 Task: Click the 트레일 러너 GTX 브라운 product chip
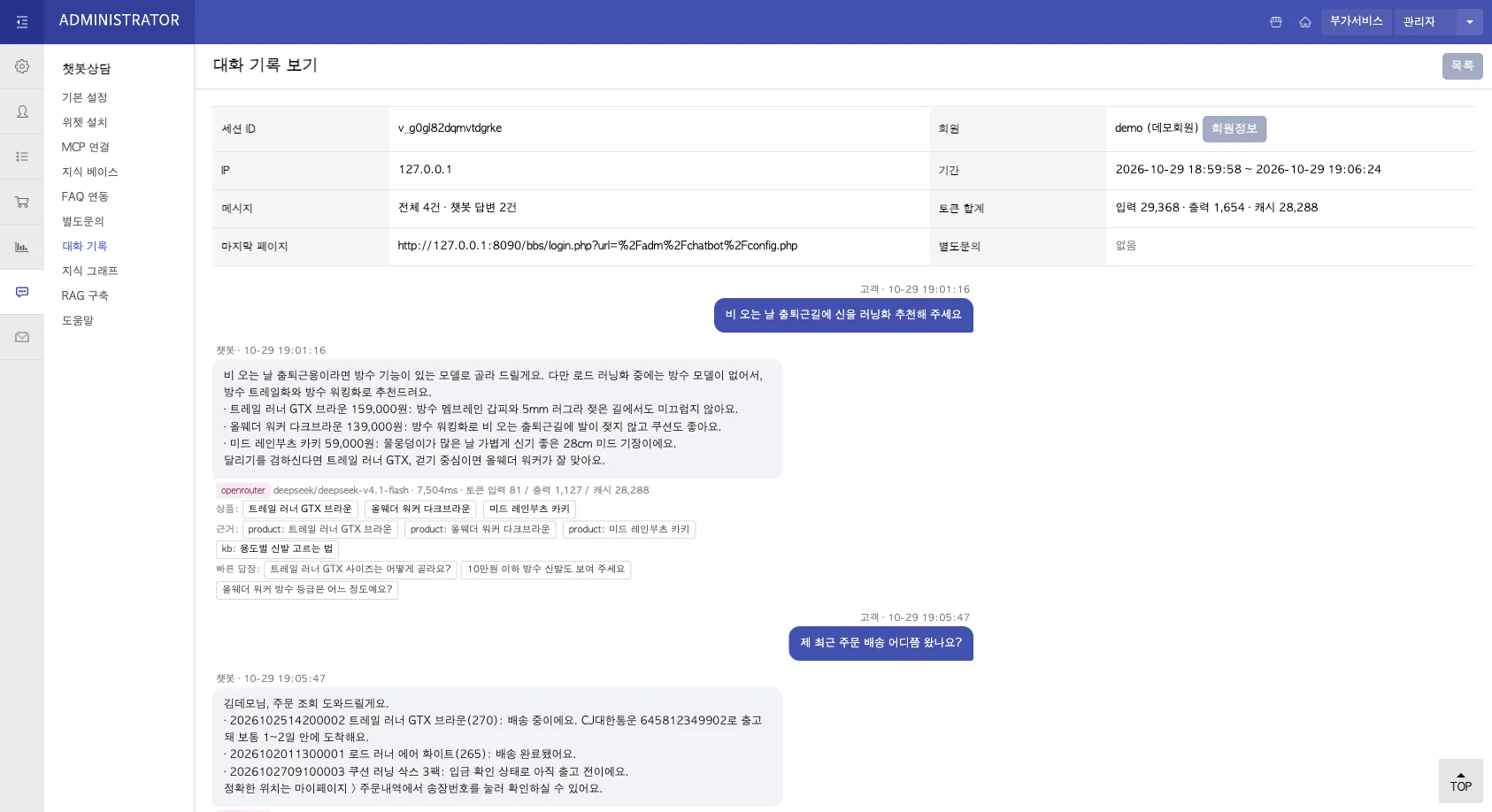pyautogui.click(x=300, y=509)
